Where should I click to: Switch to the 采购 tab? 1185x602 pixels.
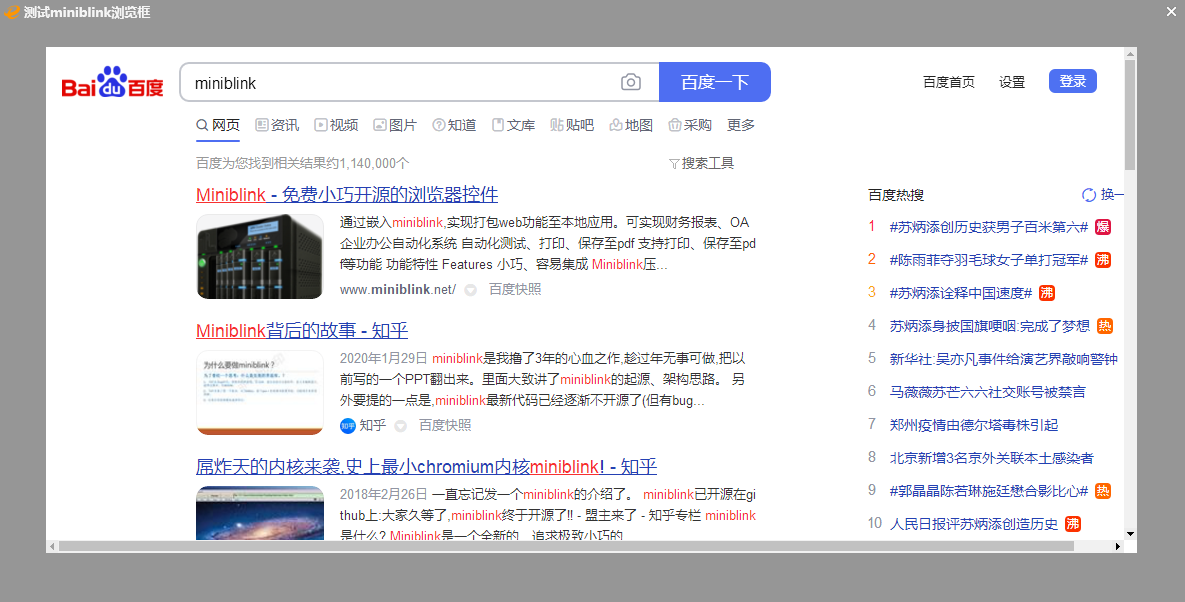pos(690,125)
